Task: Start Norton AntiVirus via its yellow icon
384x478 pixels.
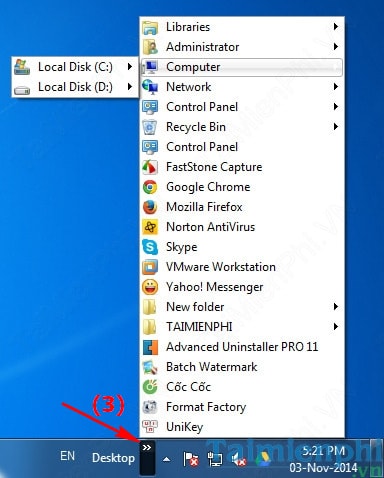Action: click(150, 227)
